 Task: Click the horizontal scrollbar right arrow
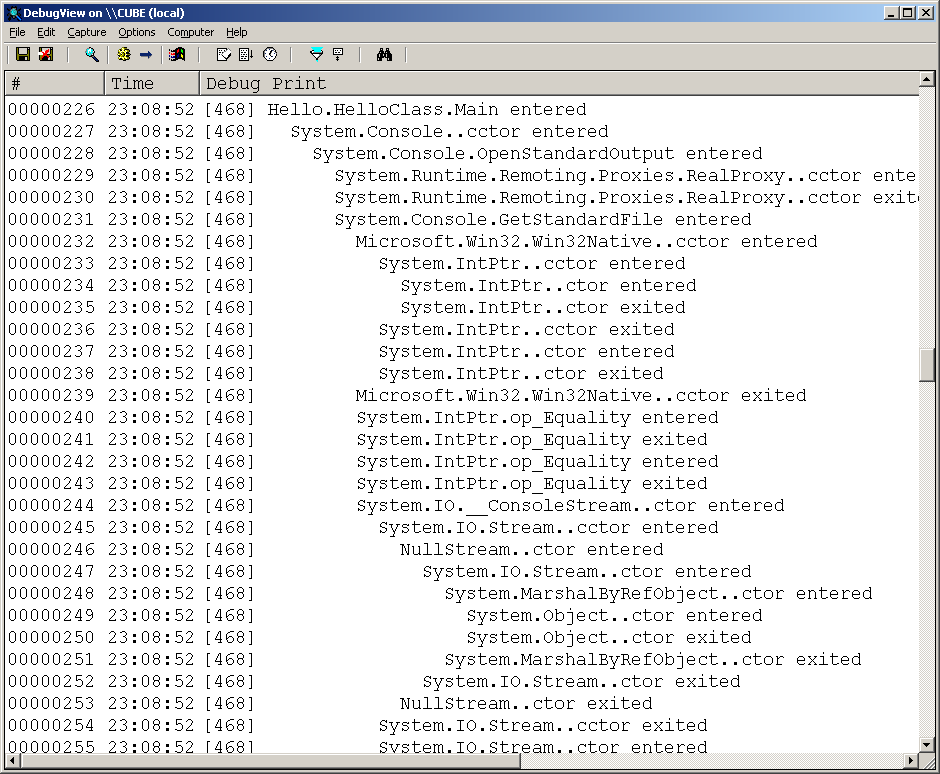908,762
